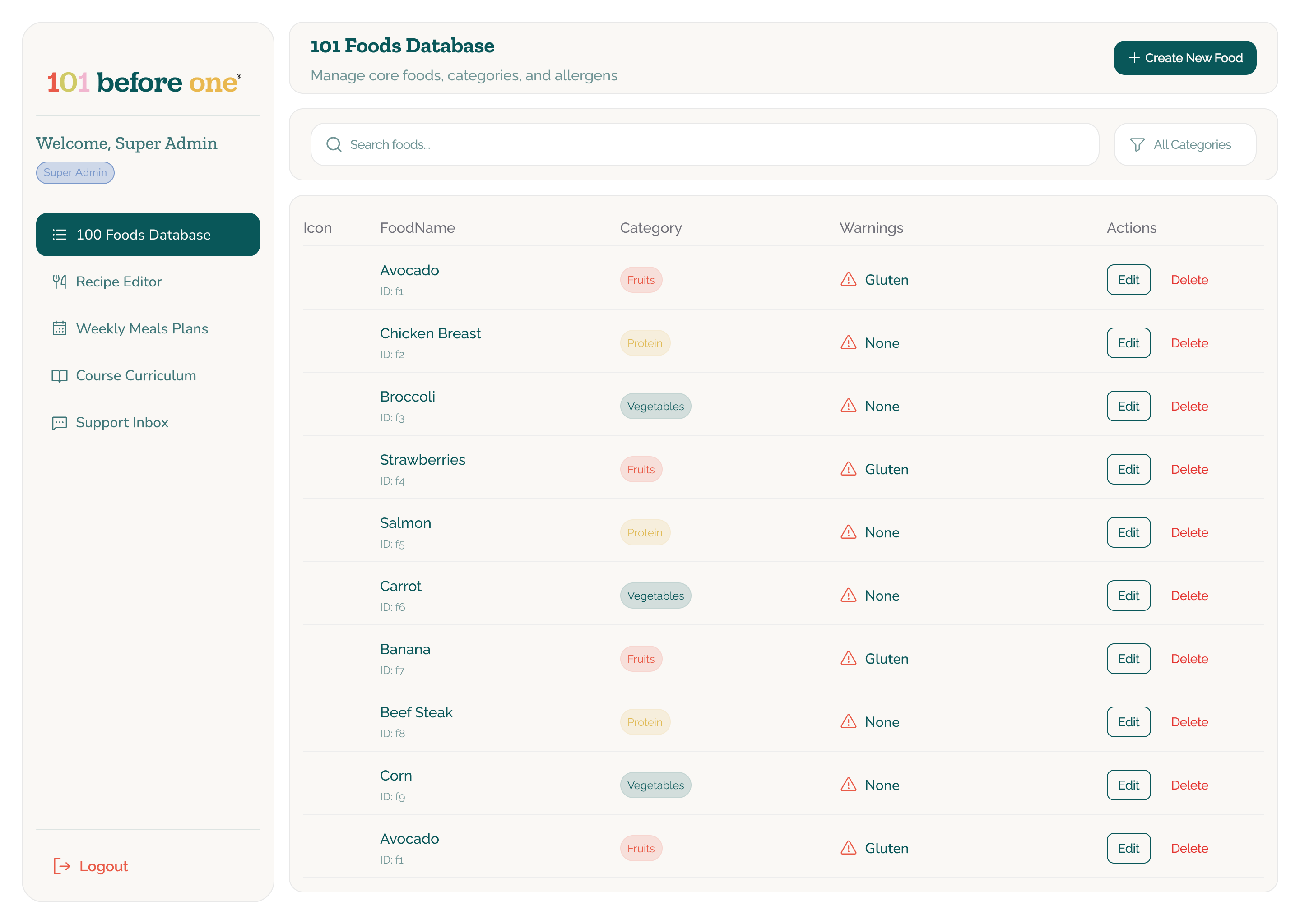Select the Corn food name
This screenshot has height=924, width=1300.
(x=395, y=776)
